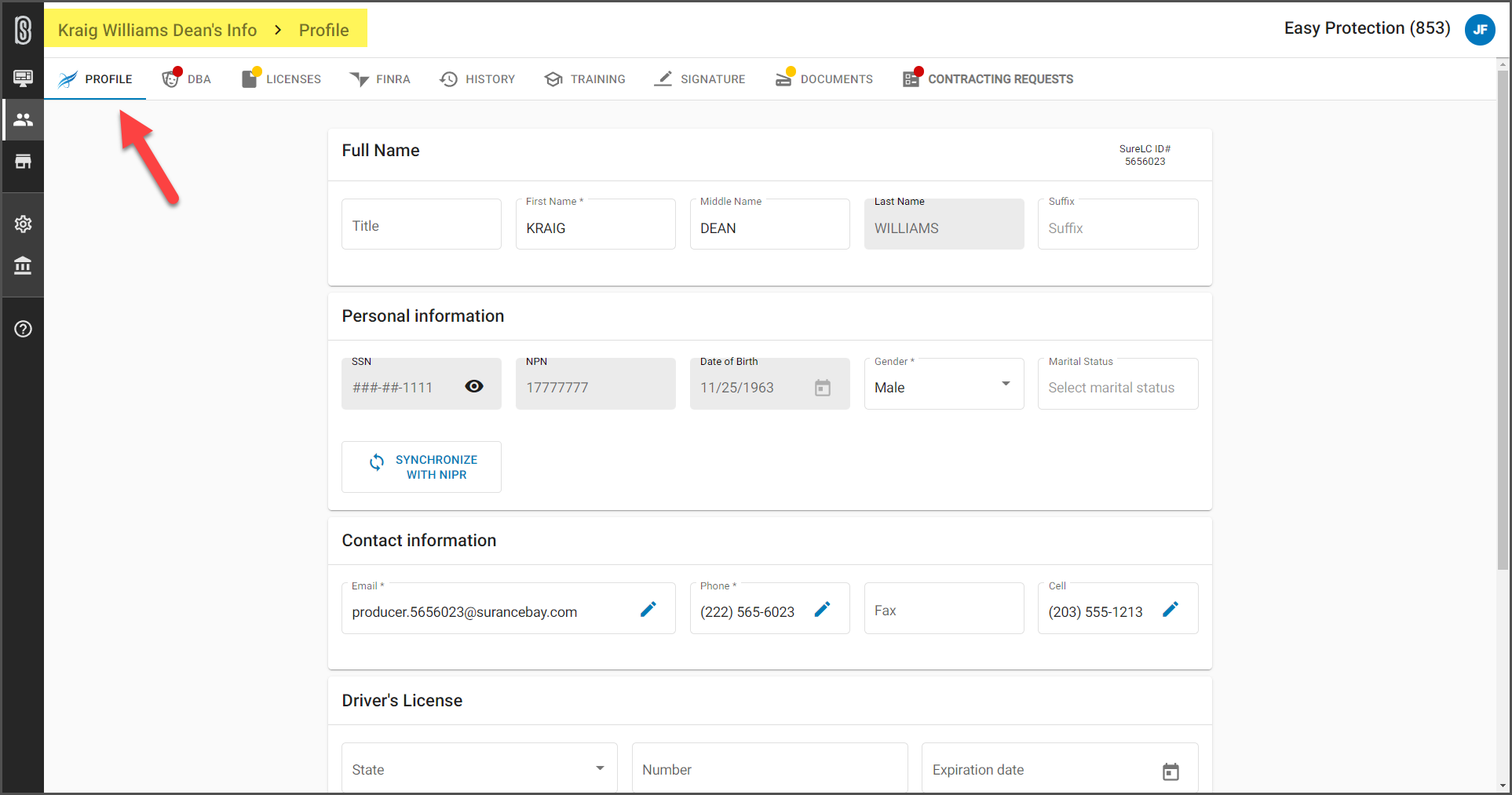
Task: Click the JF user avatar
Action: click(x=1480, y=30)
